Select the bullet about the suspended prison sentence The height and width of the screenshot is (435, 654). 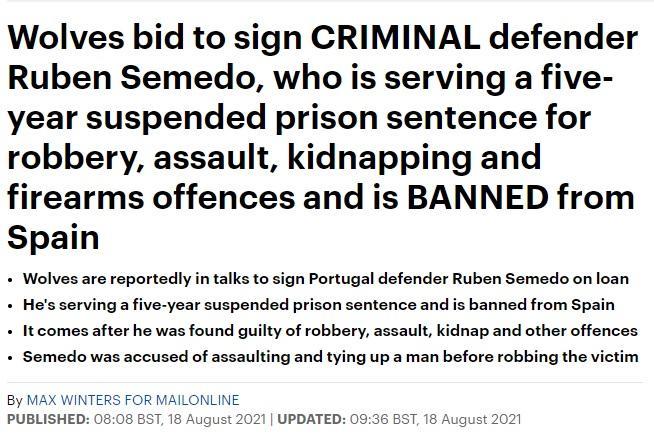(x=318, y=305)
